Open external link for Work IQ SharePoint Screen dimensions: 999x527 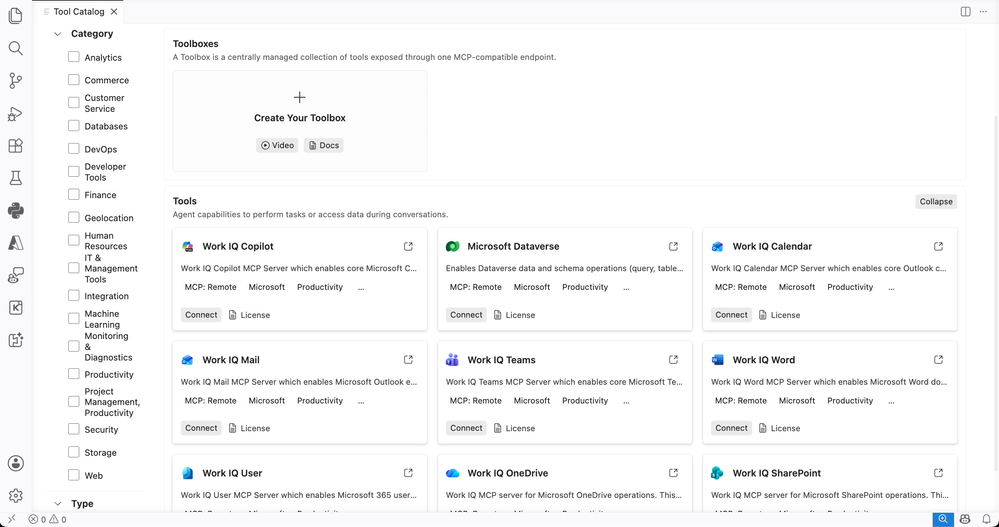click(938, 473)
